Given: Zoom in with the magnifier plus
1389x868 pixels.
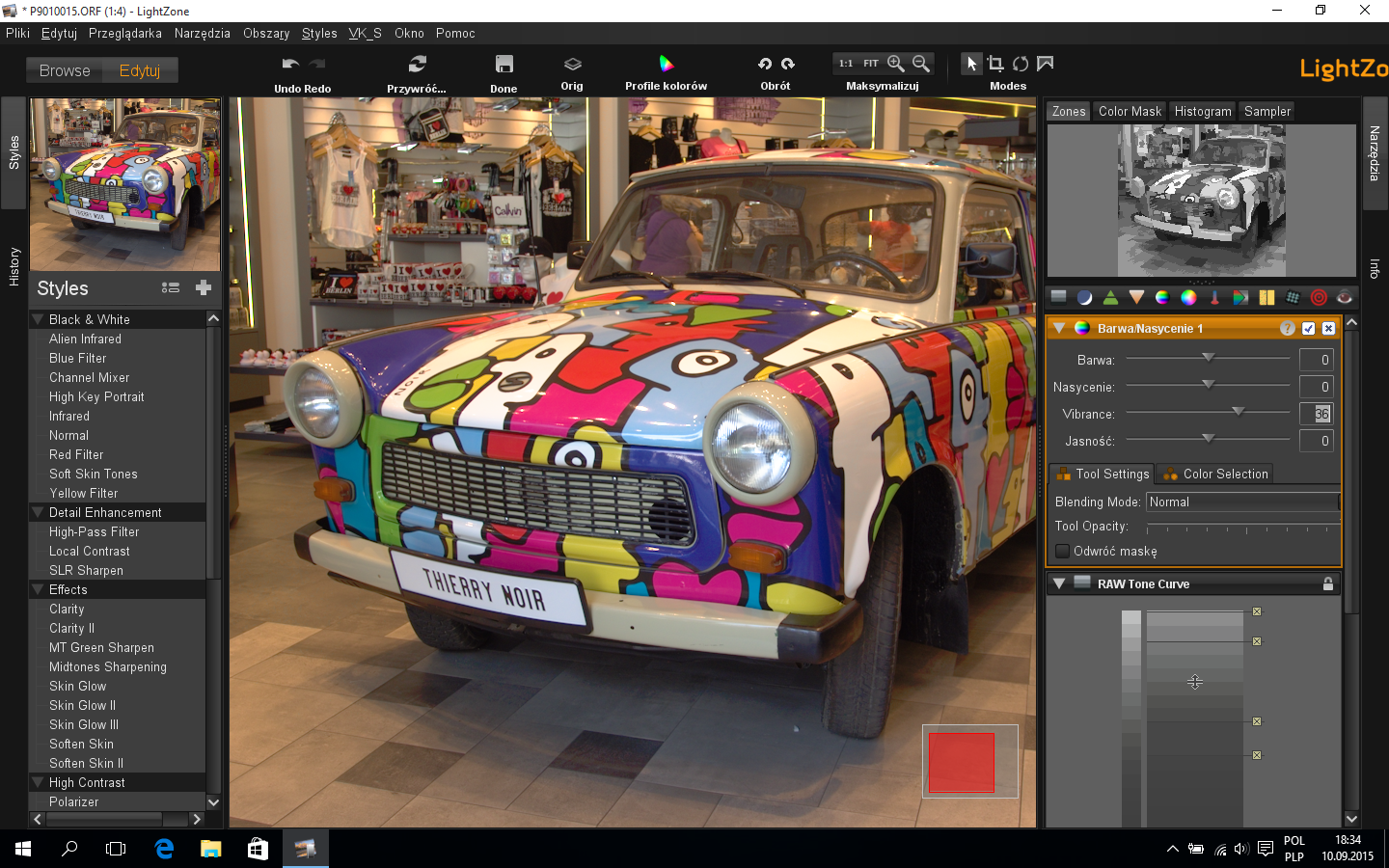Looking at the screenshot, I should click(896, 64).
